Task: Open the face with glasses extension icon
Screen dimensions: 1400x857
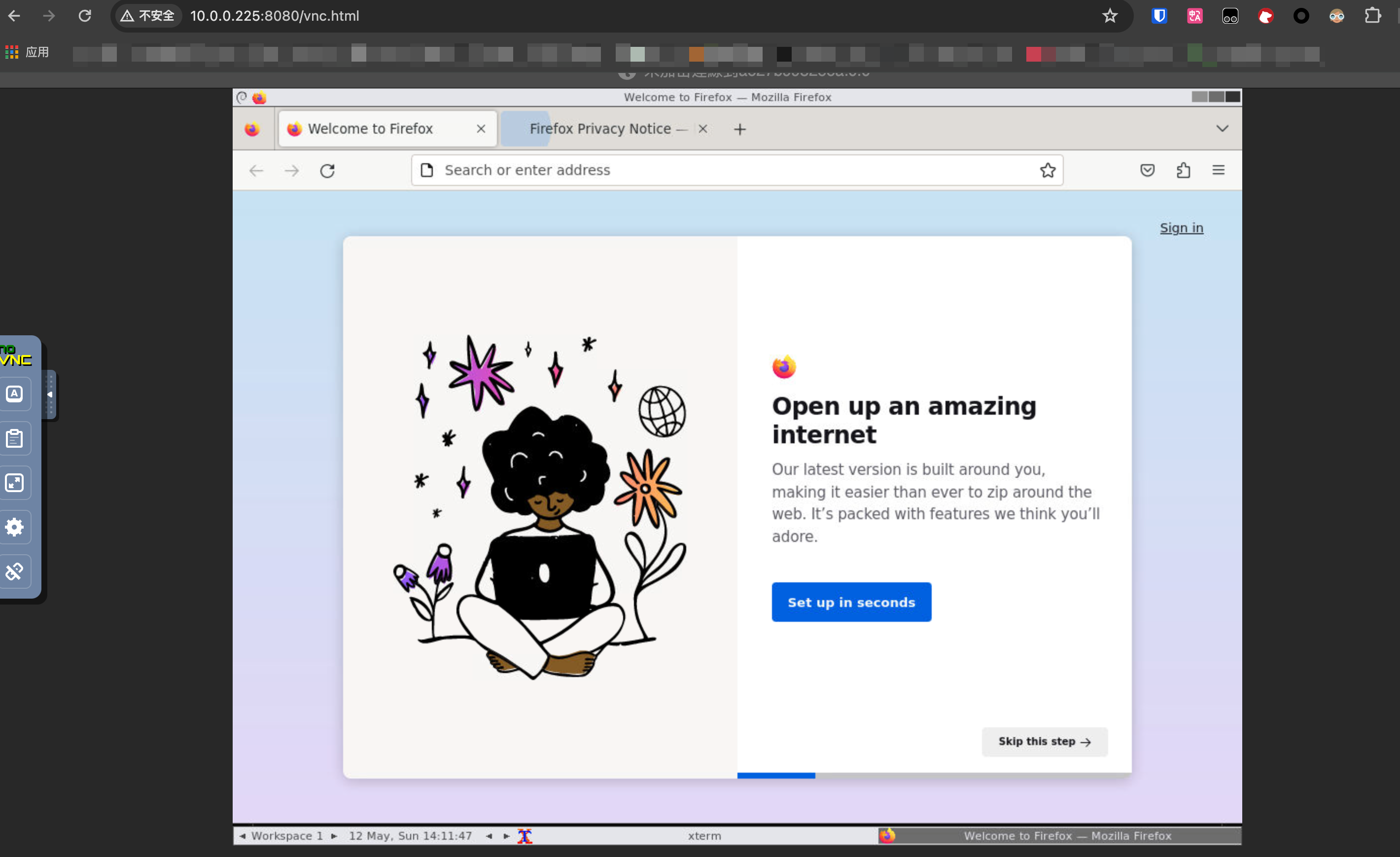Action: tap(1336, 16)
